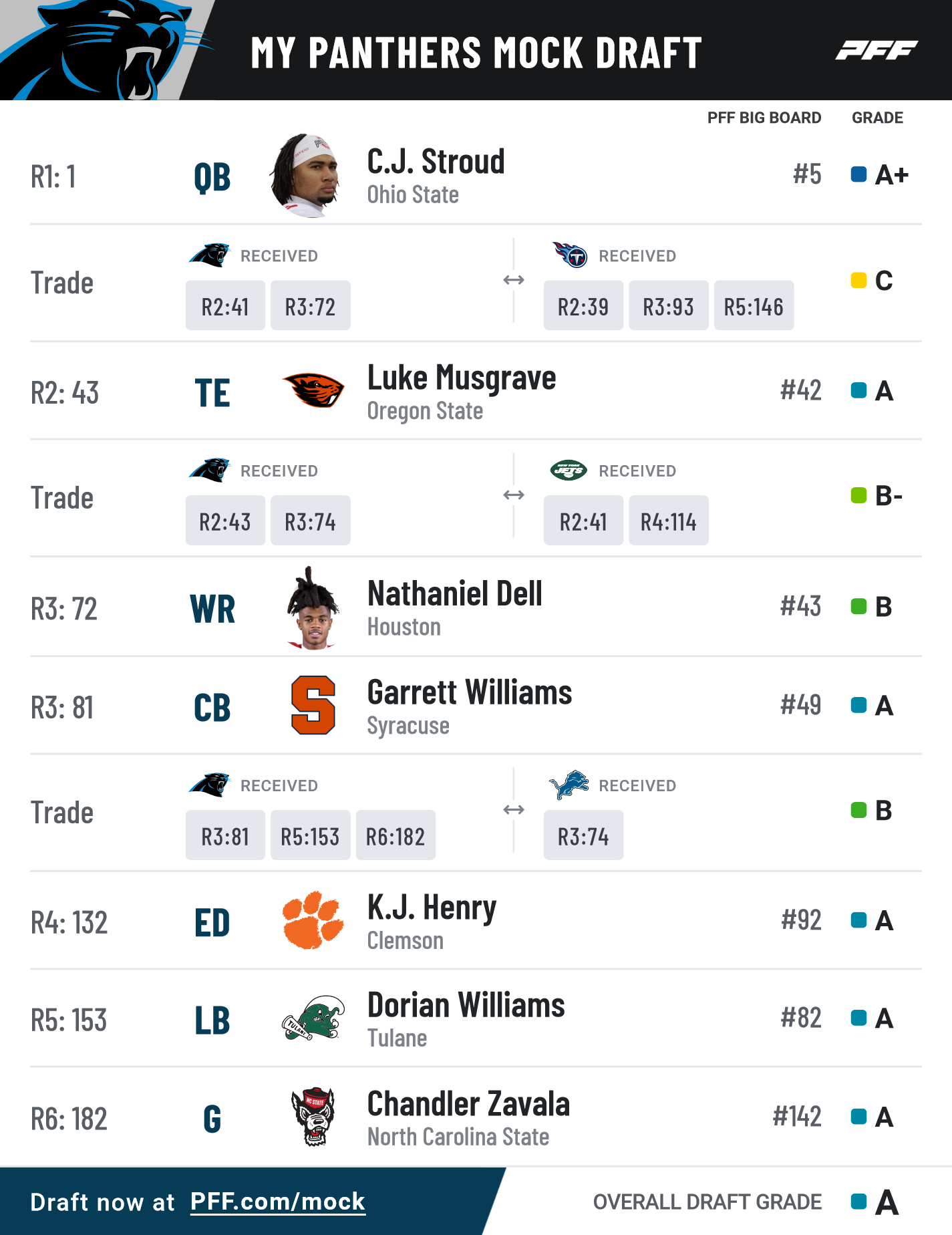Click the NC State wolf logo

[313, 1116]
